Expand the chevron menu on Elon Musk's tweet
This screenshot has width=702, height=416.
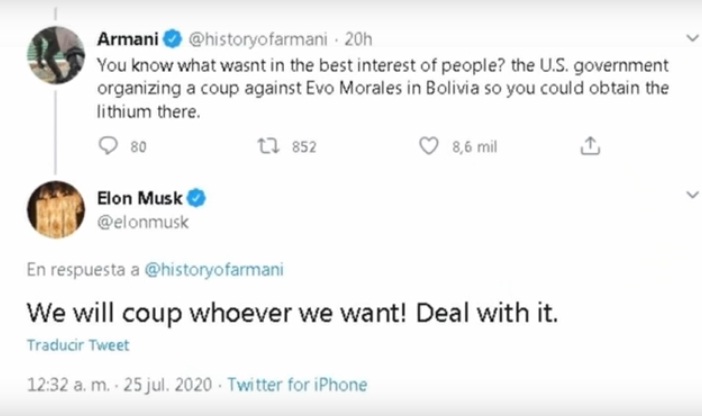(691, 194)
